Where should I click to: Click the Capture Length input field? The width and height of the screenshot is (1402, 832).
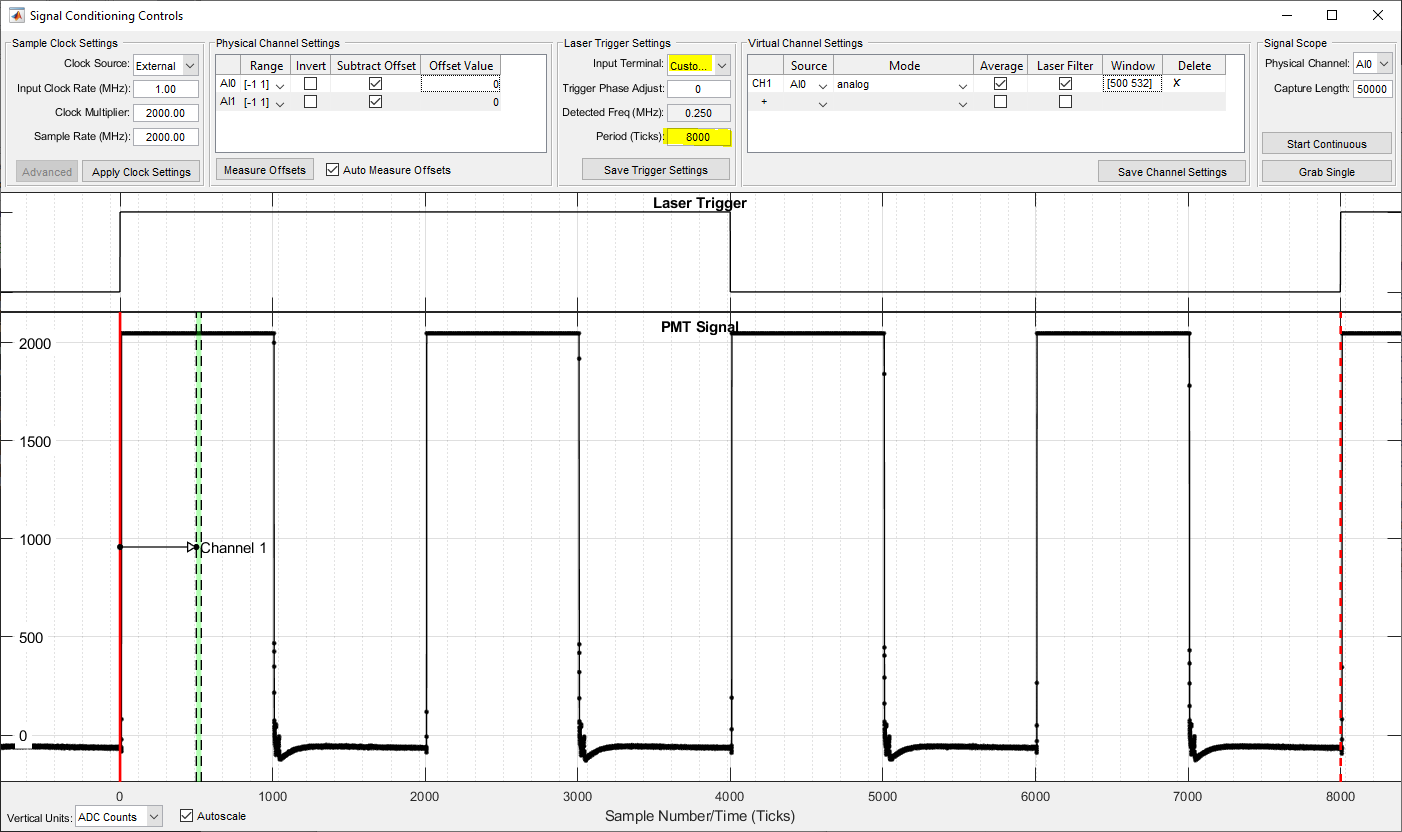coord(1372,89)
